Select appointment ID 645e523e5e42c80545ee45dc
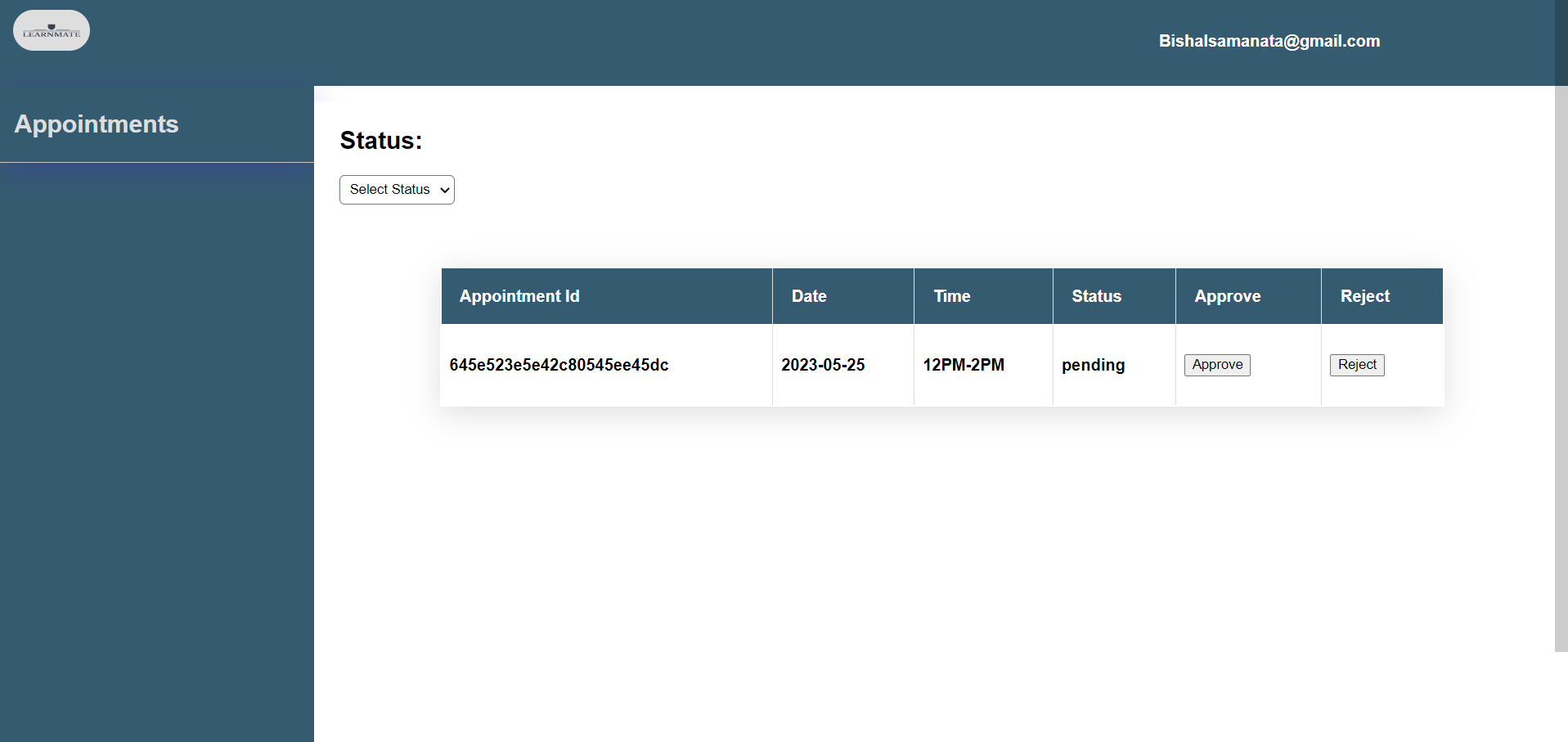Screen dimensions: 1568x742 tap(559, 365)
